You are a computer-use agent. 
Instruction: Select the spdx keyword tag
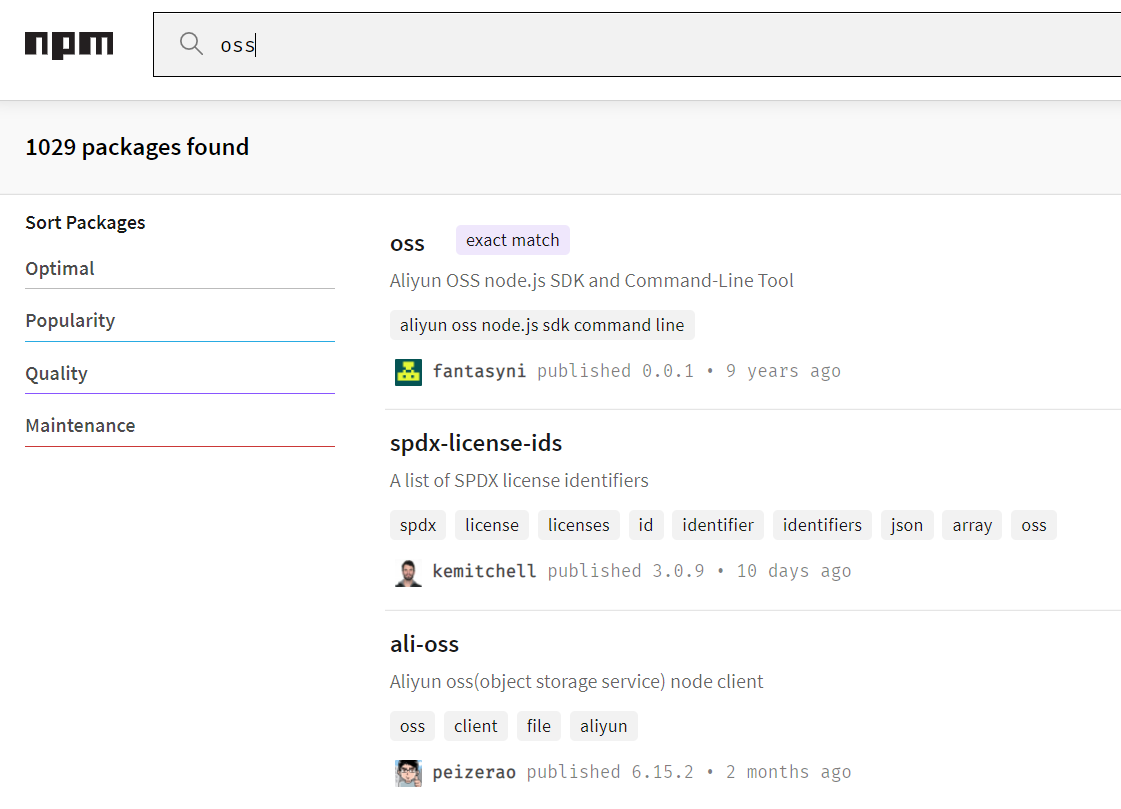point(418,525)
